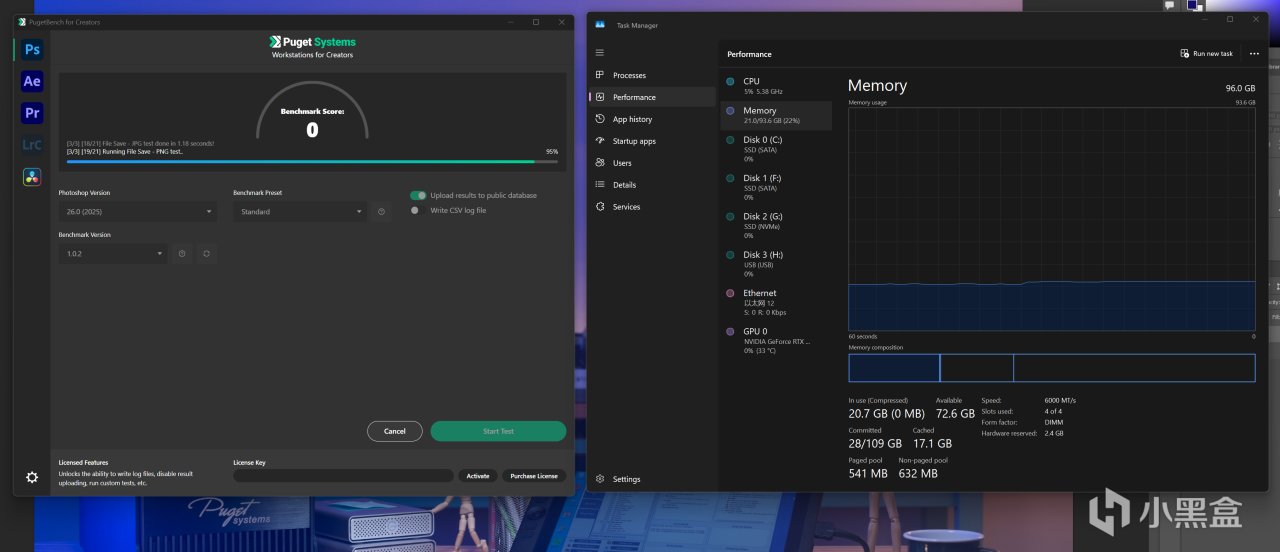The height and width of the screenshot is (552, 1280).
Task: Select the Photoshop benchmark icon in PugetBench
Action: coord(32,50)
